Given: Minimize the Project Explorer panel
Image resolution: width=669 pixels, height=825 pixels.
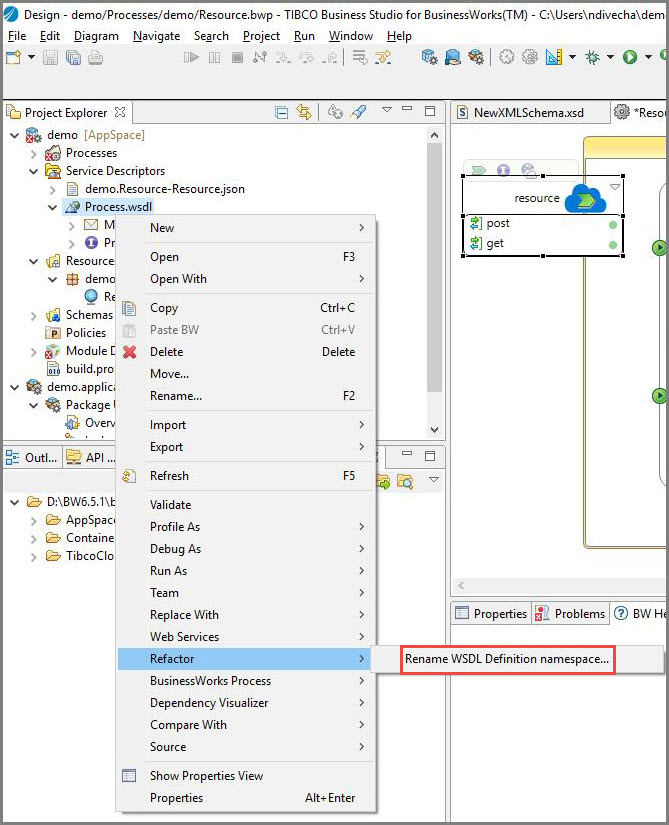Looking at the screenshot, I should (x=407, y=108).
